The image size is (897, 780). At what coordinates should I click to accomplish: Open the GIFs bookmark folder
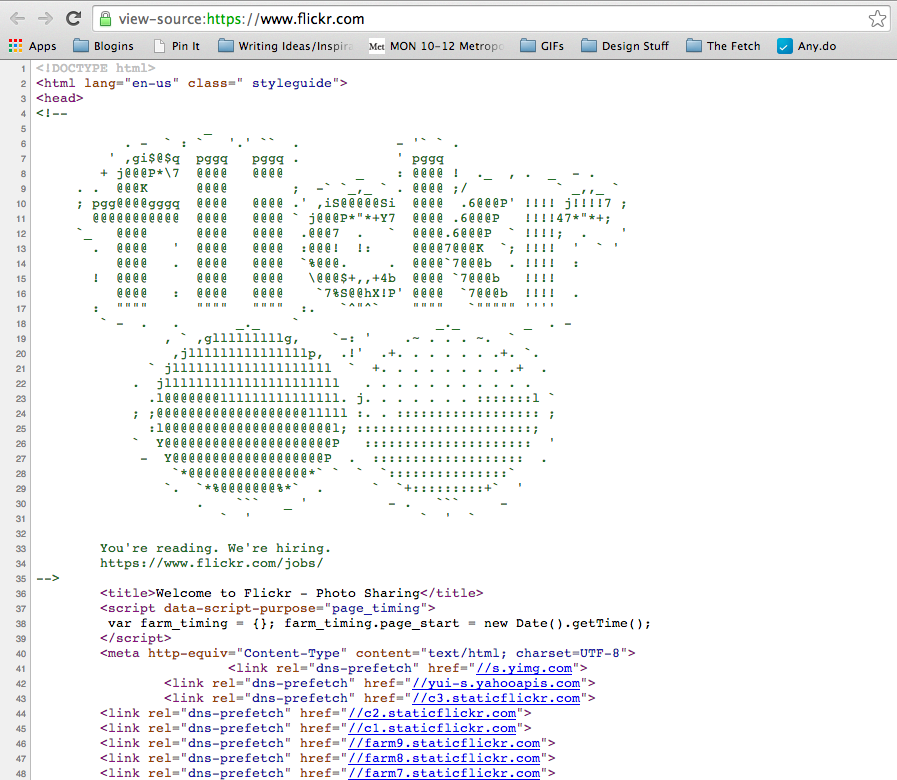[x=542, y=46]
